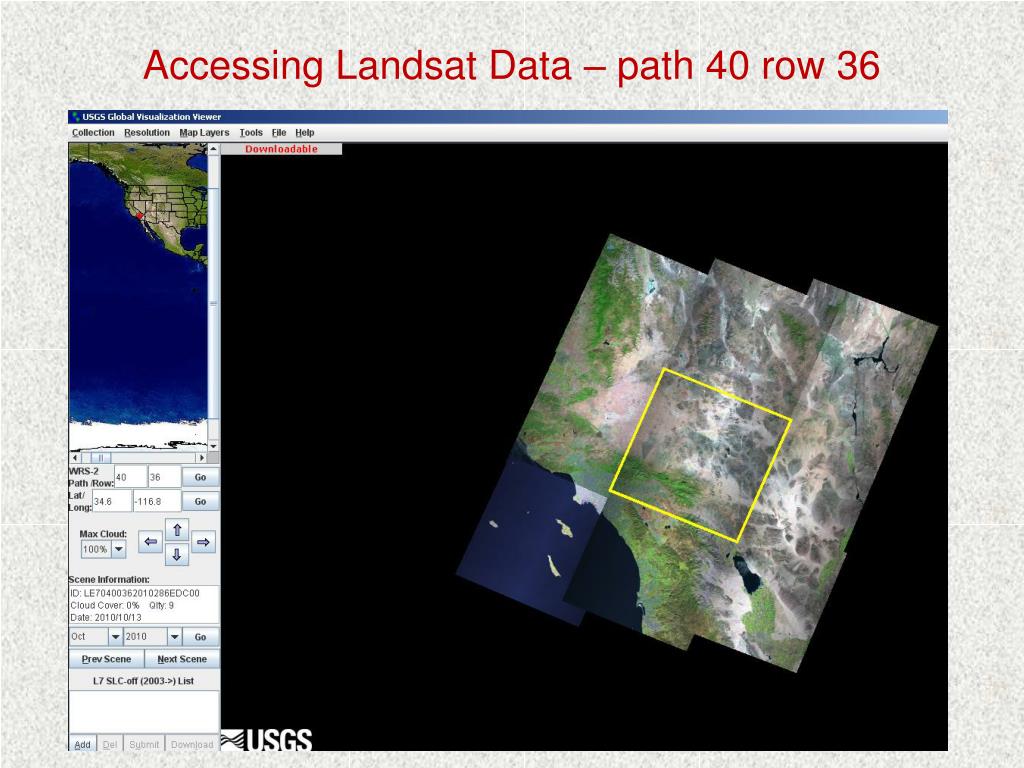Image resolution: width=1024 pixels, height=768 pixels.
Task: Click Go next to the date selectors
Action: 200,637
